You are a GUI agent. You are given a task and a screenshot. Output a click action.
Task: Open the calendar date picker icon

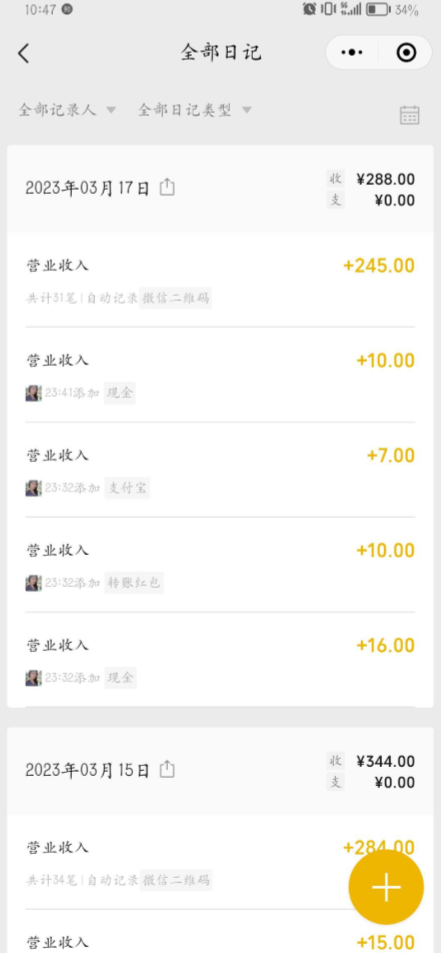(x=409, y=115)
